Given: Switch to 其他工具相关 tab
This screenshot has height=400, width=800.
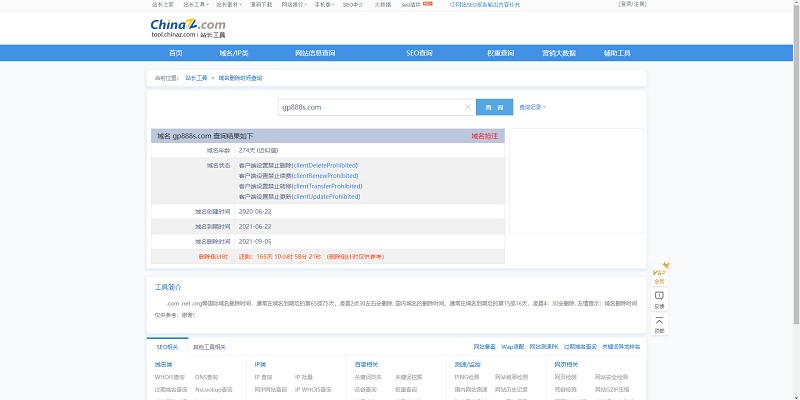Looking at the screenshot, I should (209, 347).
